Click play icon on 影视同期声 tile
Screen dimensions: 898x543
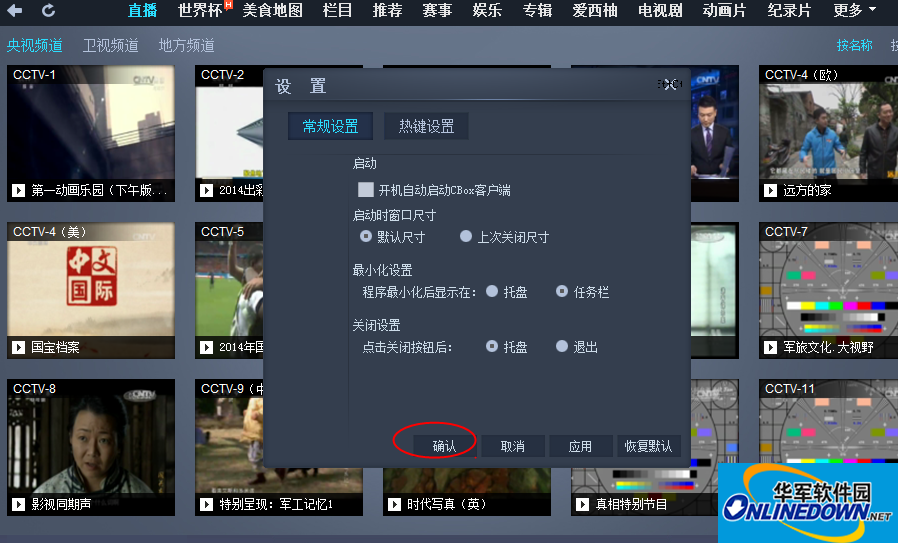[18, 504]
